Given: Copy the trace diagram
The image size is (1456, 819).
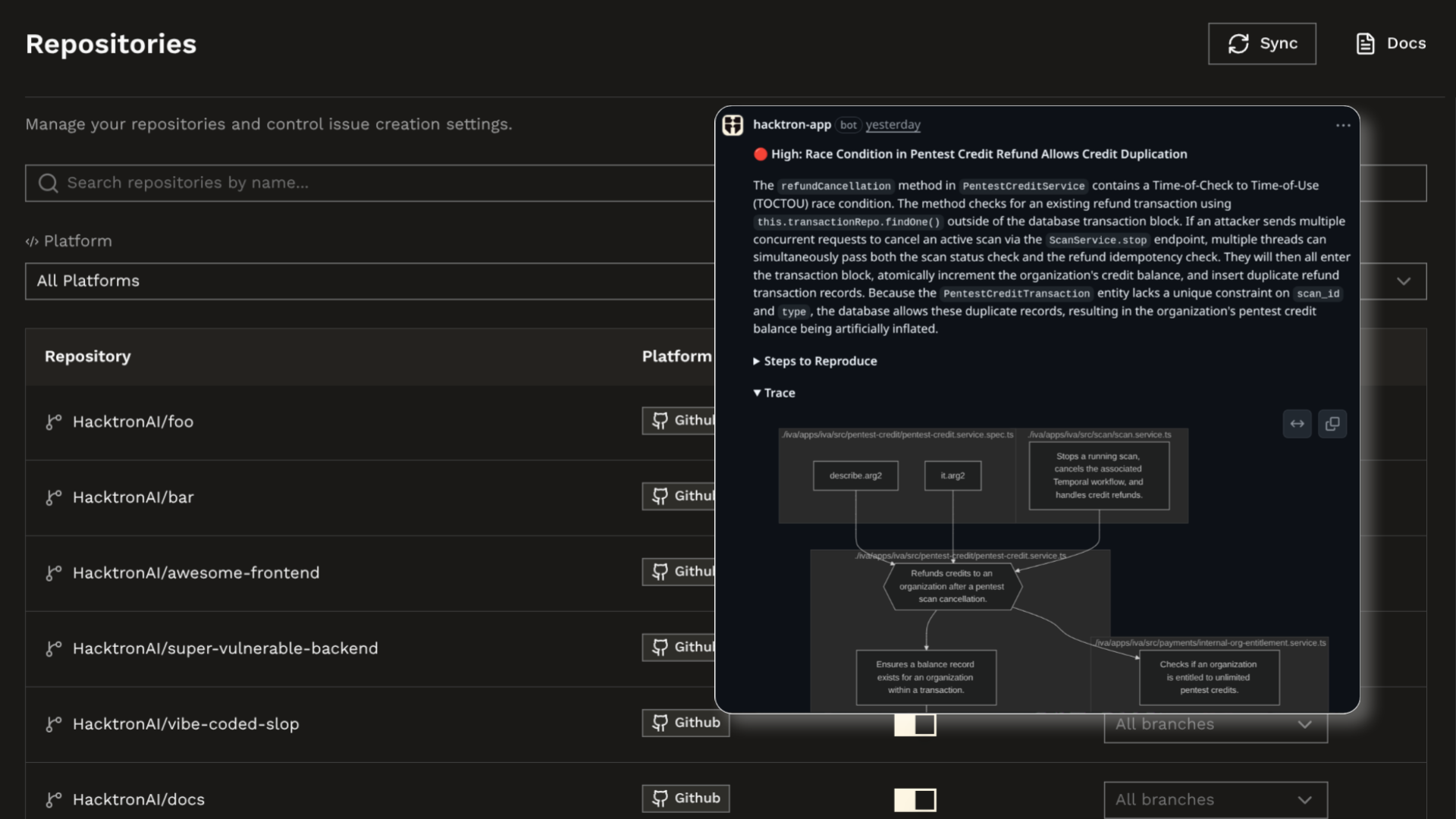Looking at the screenshot, I should (x=1332, y=424).
